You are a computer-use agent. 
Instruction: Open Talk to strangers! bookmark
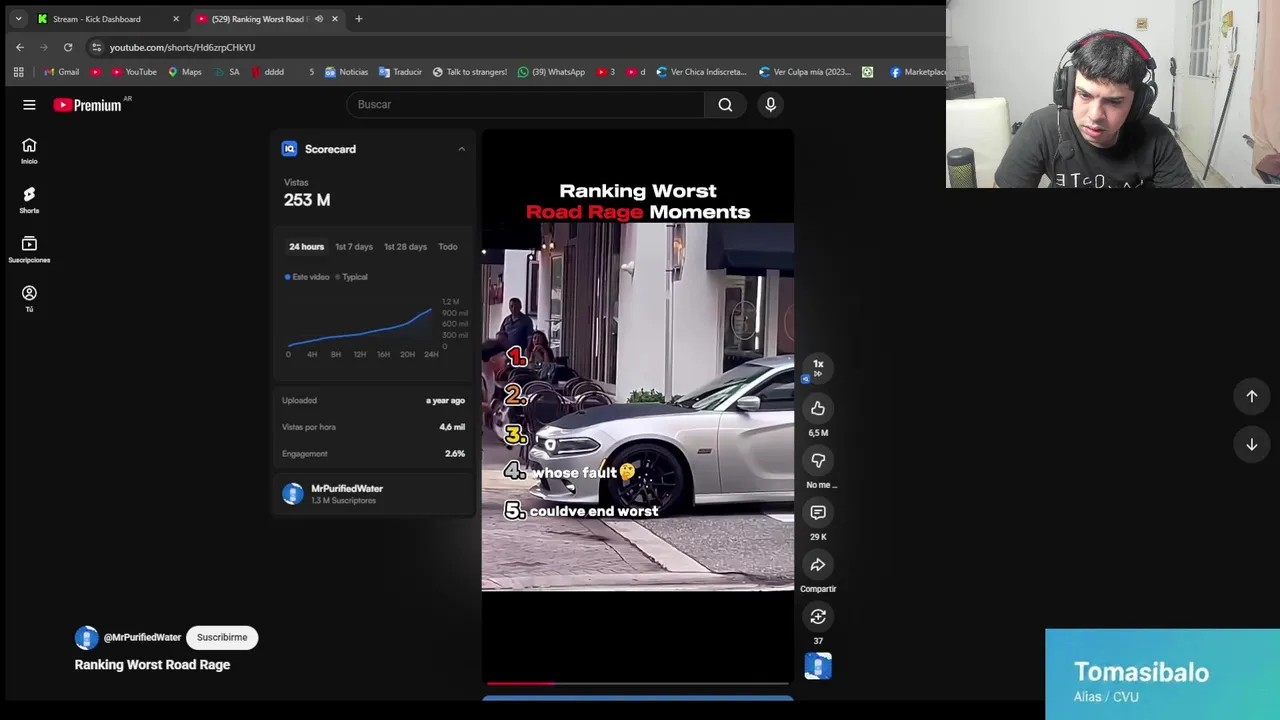click(x=470, y=72)
